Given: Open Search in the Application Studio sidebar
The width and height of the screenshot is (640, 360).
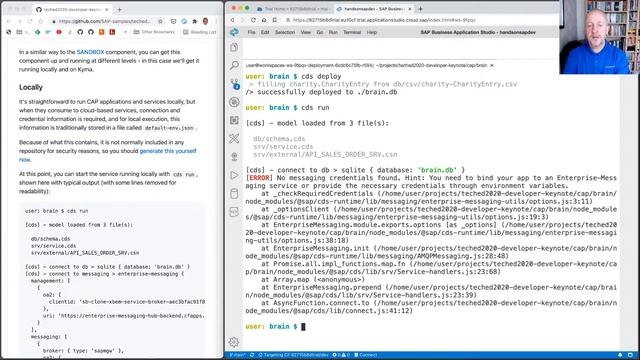Looking at the screenshot, I should click(x=234, y=65).
